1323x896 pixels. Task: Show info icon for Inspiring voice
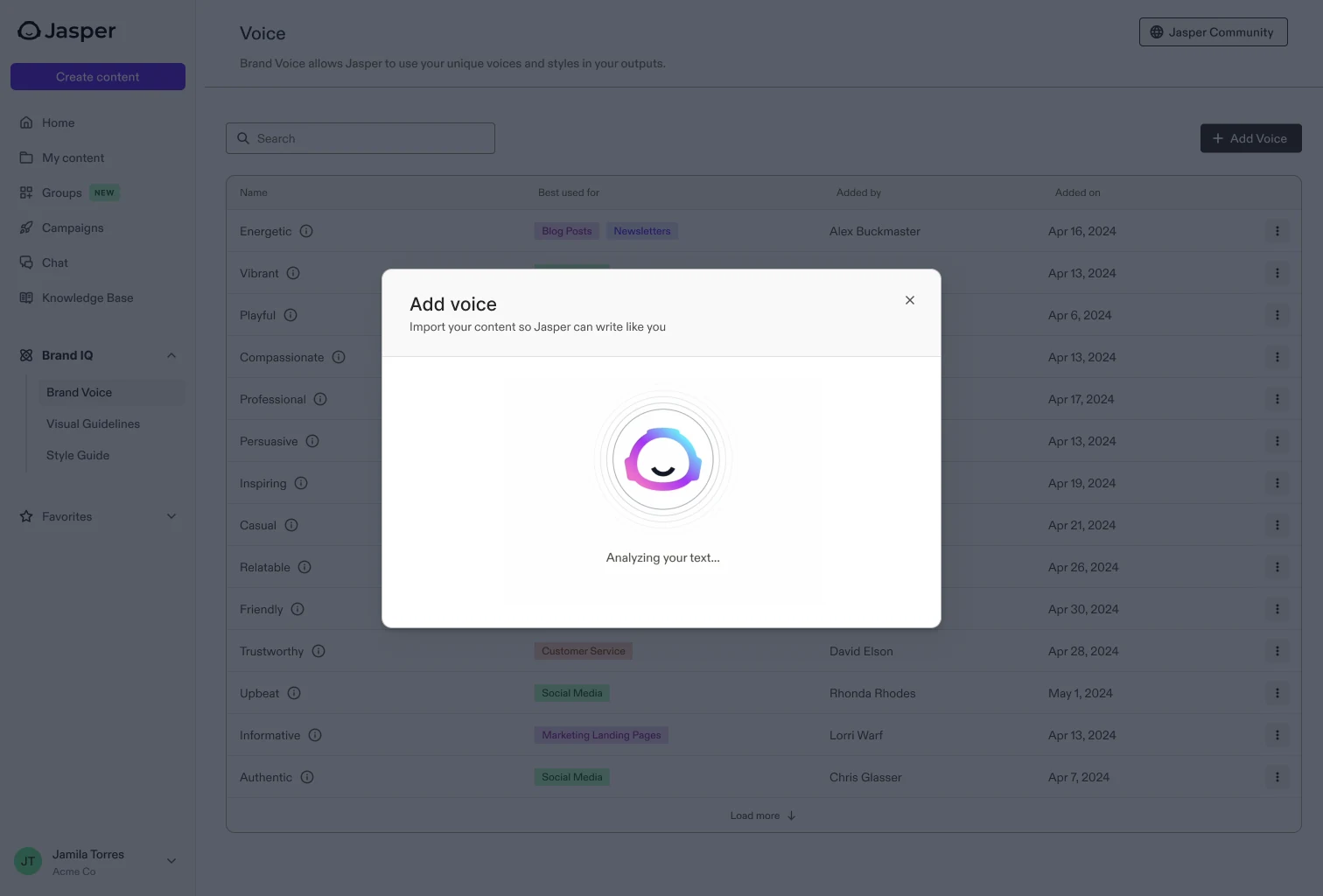pyautogui.click(x=301, y=483)
